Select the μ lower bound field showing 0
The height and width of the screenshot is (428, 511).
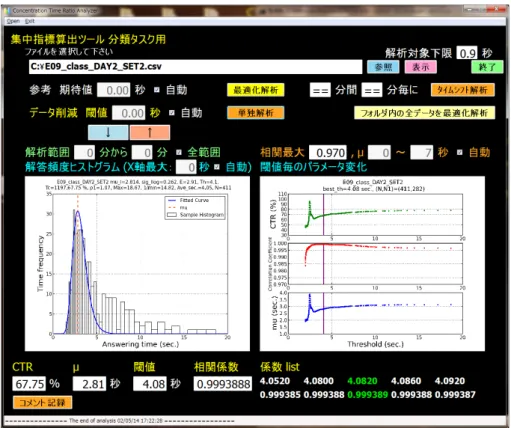(379, 153)
